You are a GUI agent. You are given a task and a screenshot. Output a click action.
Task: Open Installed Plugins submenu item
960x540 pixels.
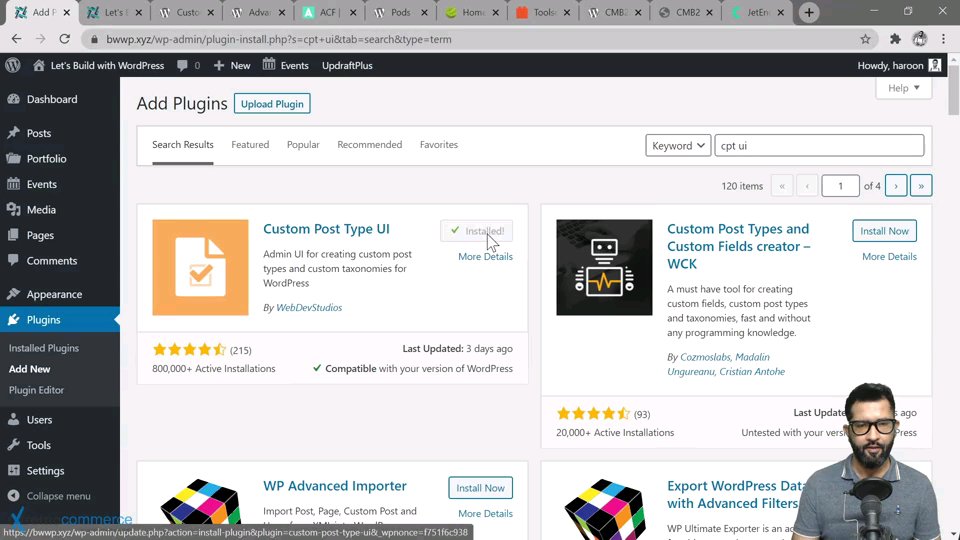(x=43, y=348)
